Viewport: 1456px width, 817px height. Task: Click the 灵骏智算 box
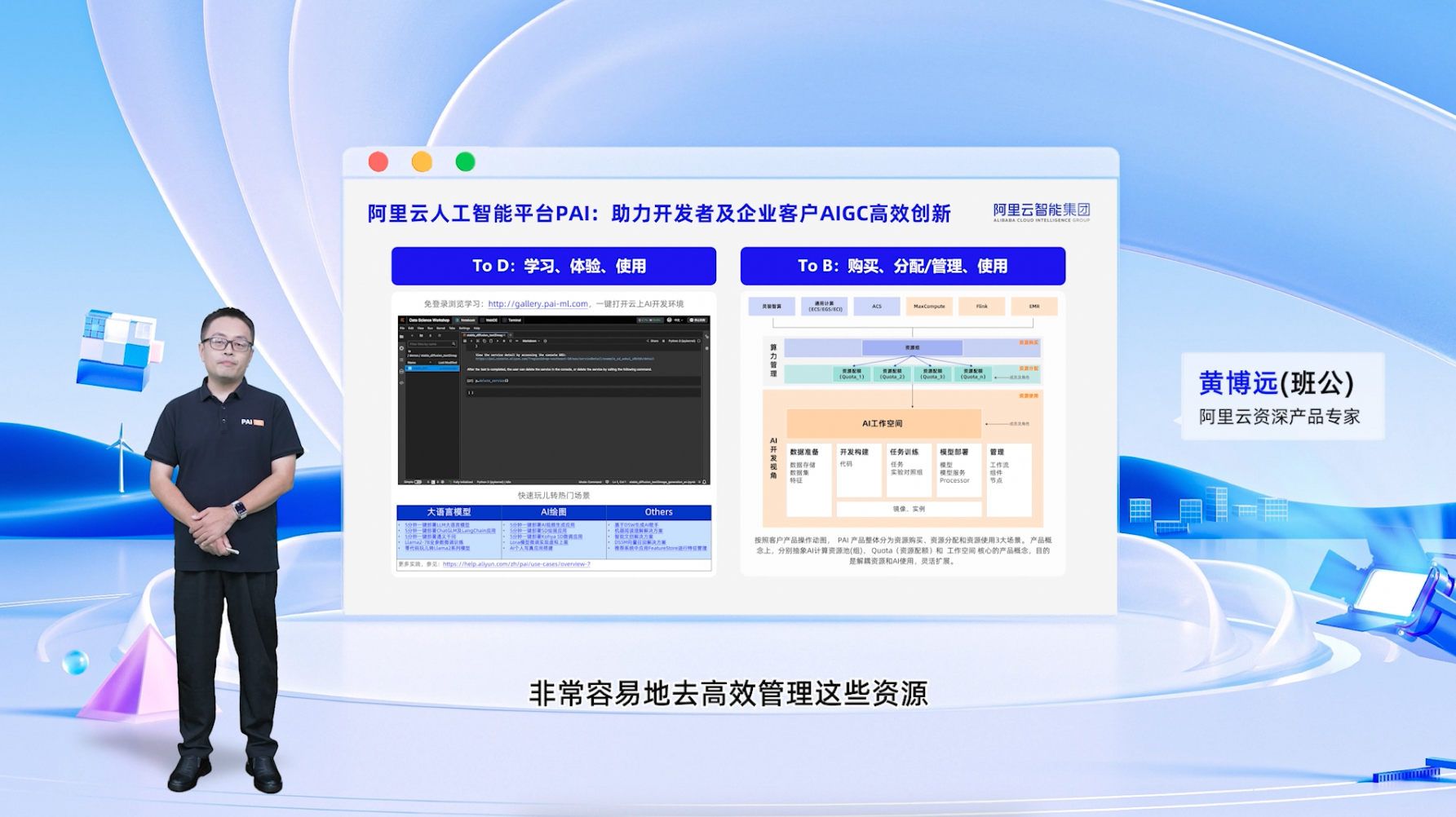click(x=772, y=307)
